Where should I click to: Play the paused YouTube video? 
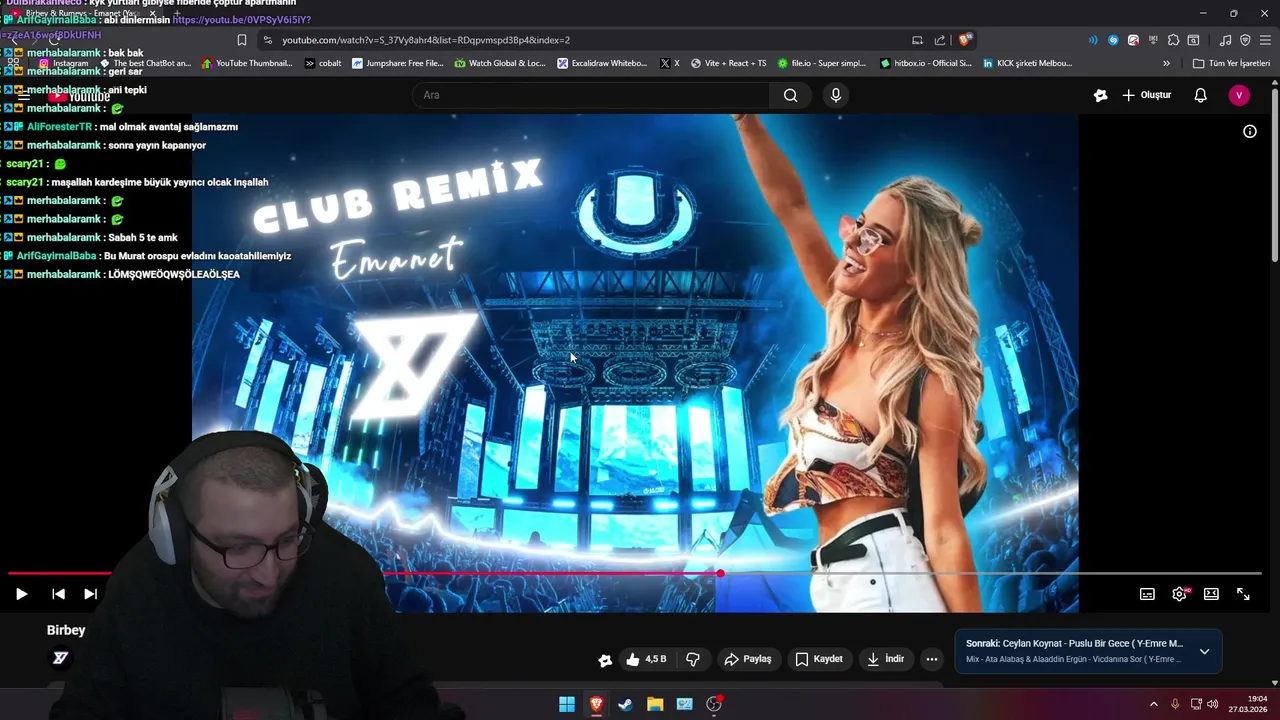tap(21, 594)
